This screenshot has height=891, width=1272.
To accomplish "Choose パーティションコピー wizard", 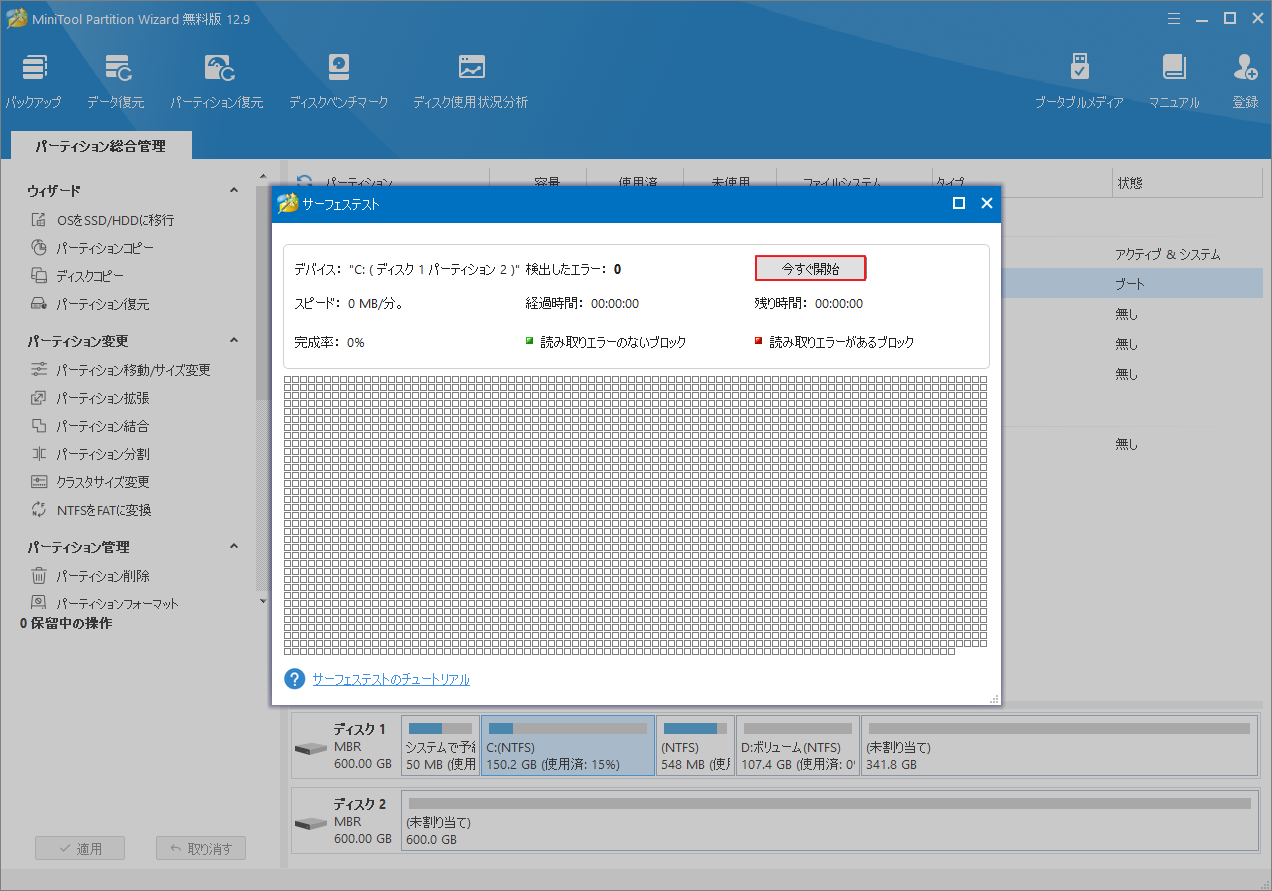I will pyautogui.click(x=93, y=248).
